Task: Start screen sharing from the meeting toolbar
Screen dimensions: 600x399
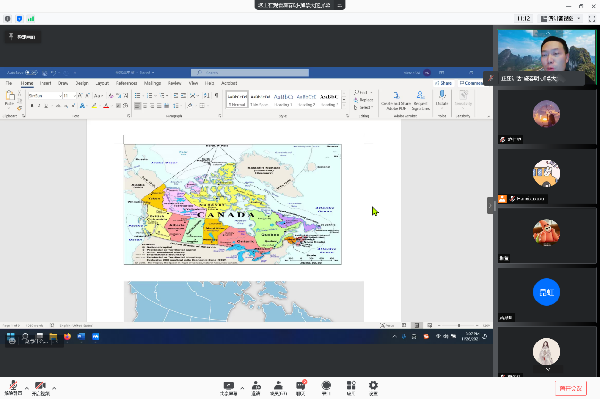Action: 228,388
